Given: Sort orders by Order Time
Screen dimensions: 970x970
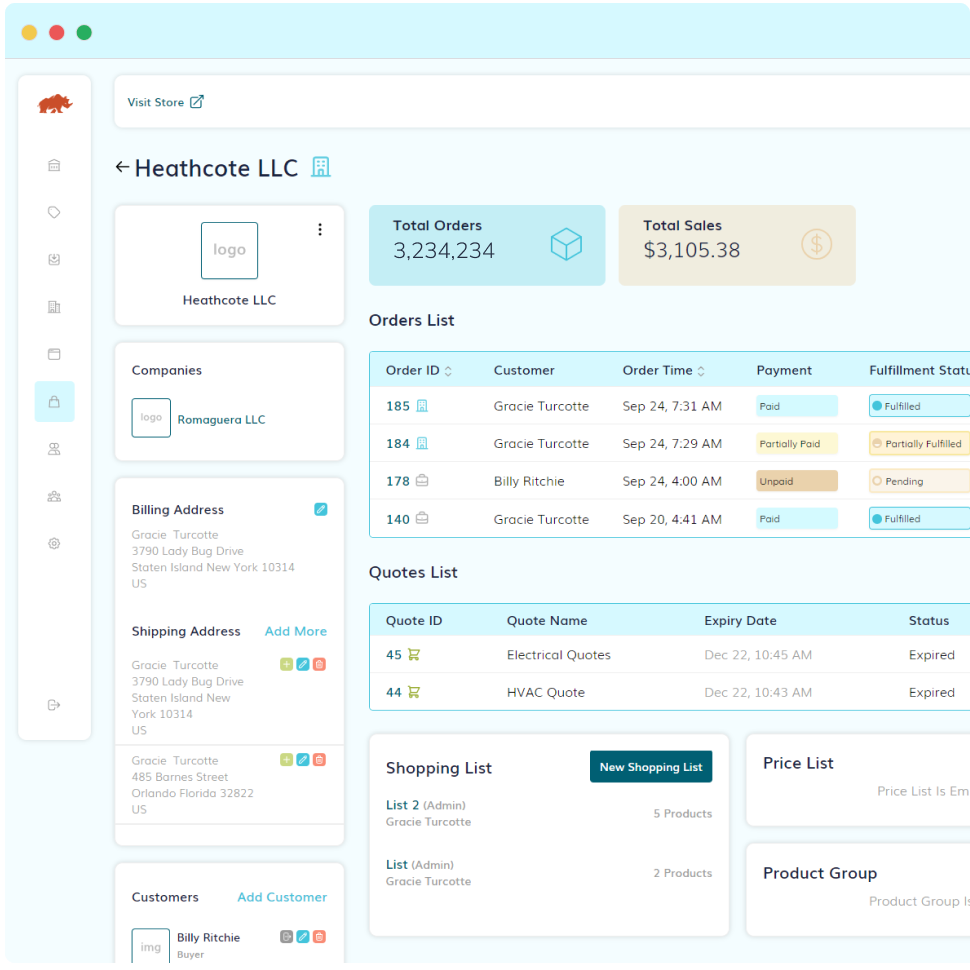Looking at the screenshot, I should pos(701,371).
